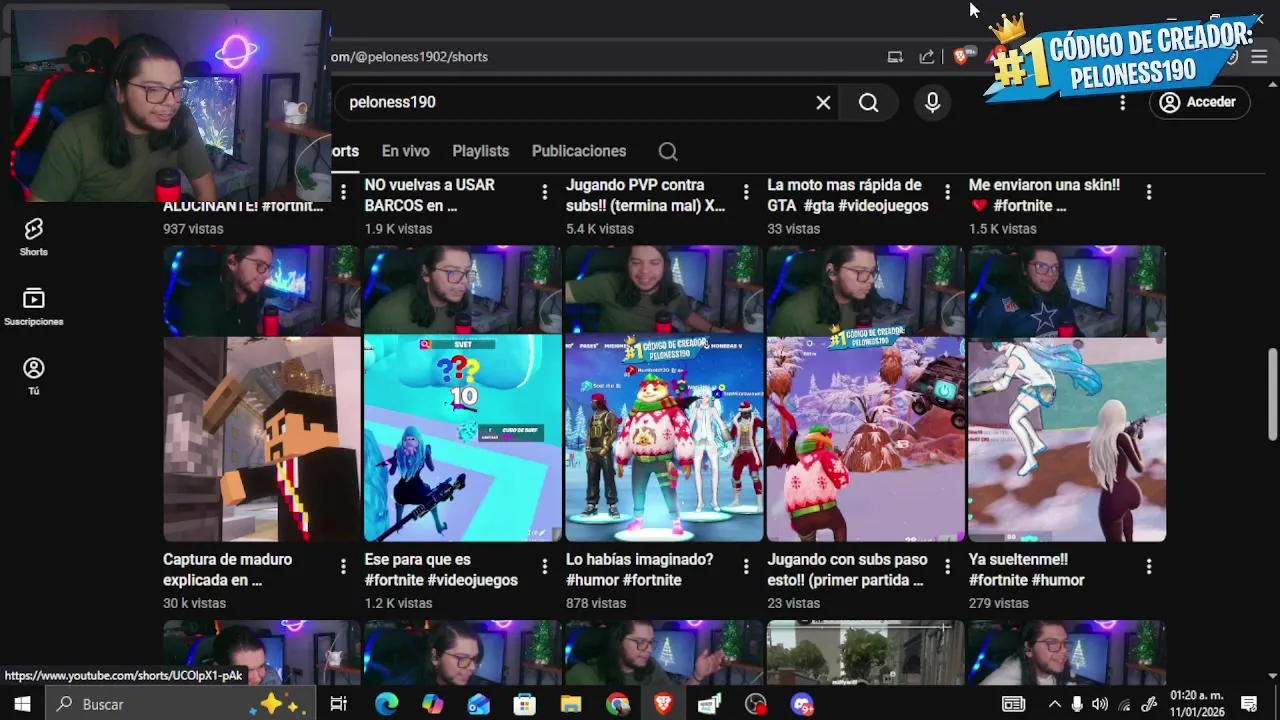Open options for 'NO vuelvas a USAR BARCOS' short

tap(544, 192)
